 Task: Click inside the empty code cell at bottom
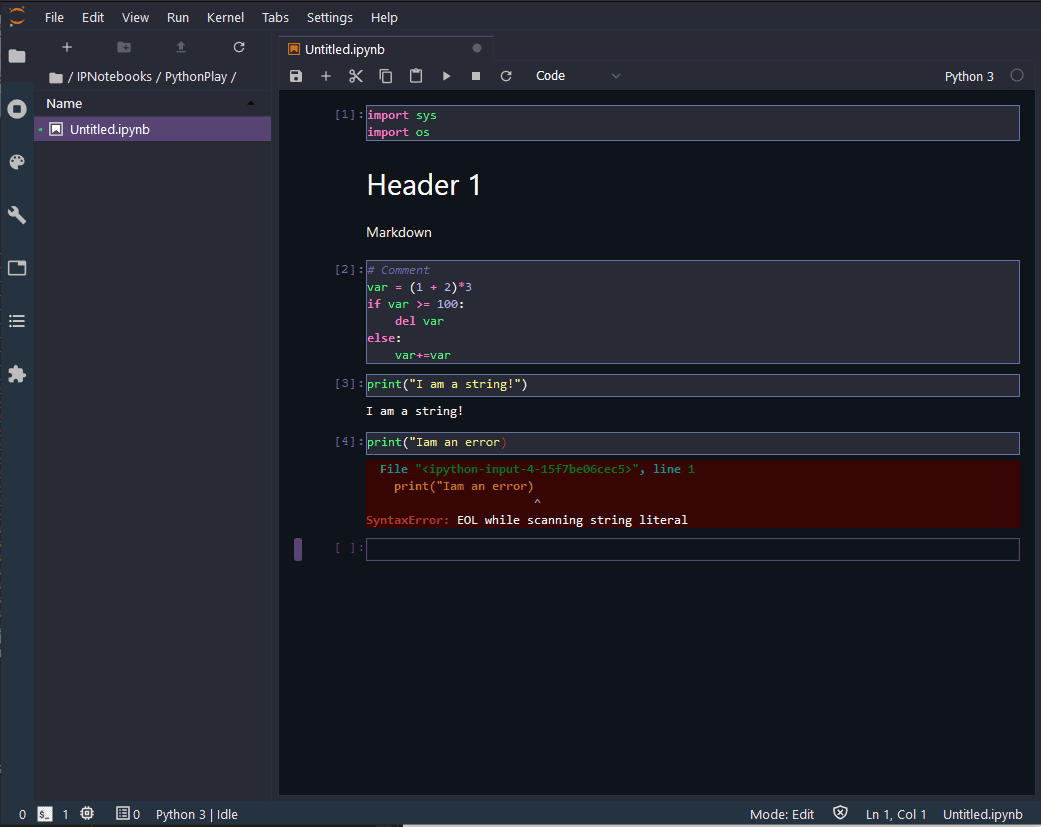point(690,548)
